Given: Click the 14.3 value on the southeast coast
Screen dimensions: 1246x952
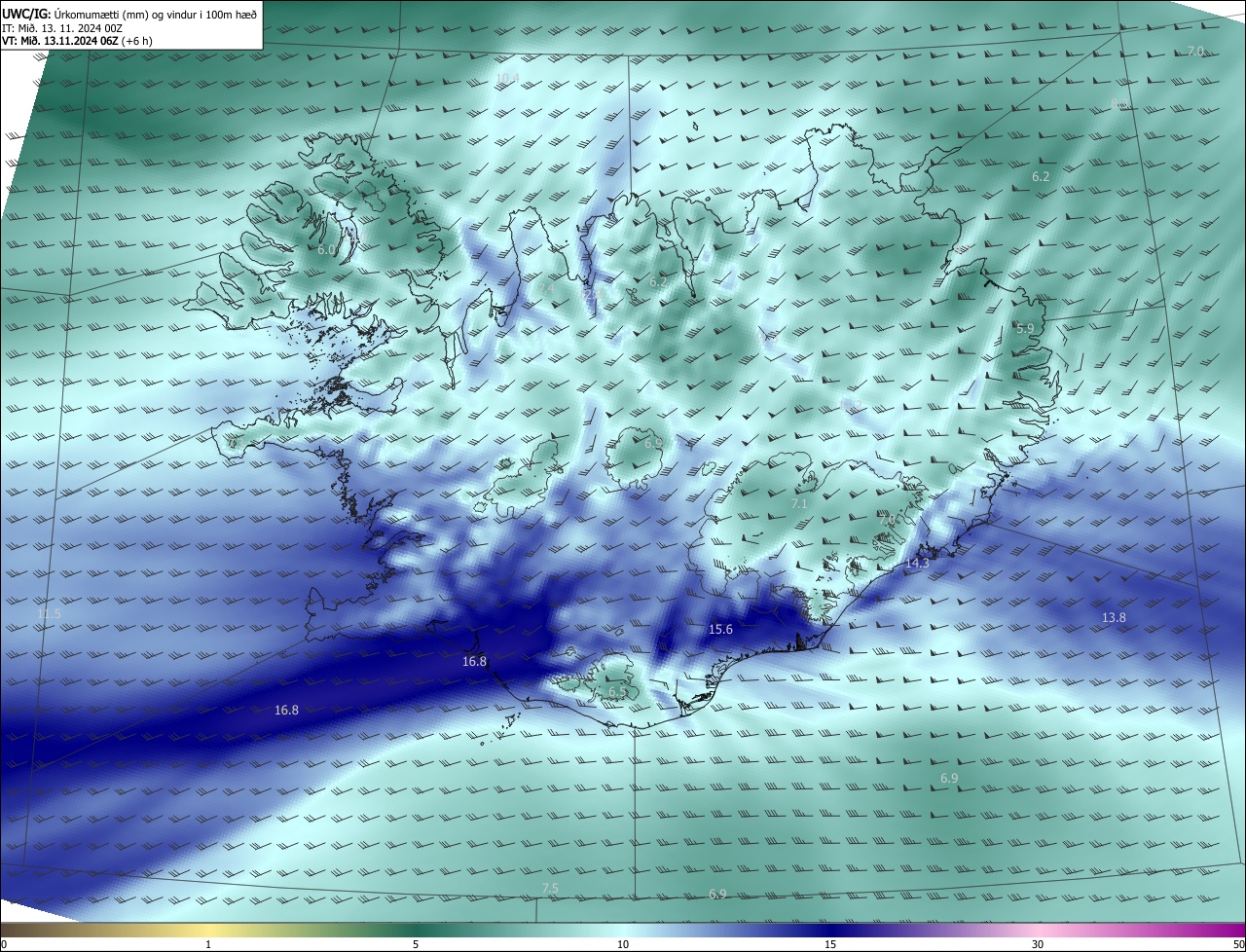Looking at the screenshot, I should (917, 564).
